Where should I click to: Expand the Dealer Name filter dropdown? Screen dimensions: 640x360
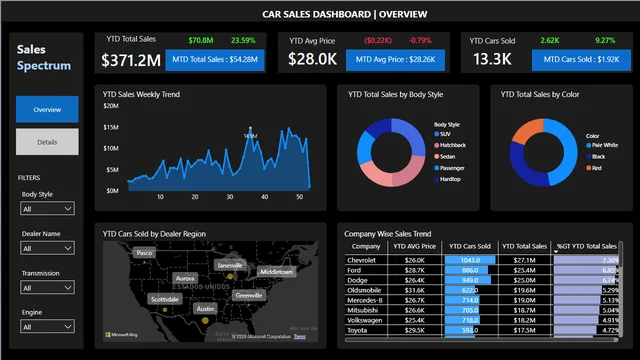(x=47, y=248)
